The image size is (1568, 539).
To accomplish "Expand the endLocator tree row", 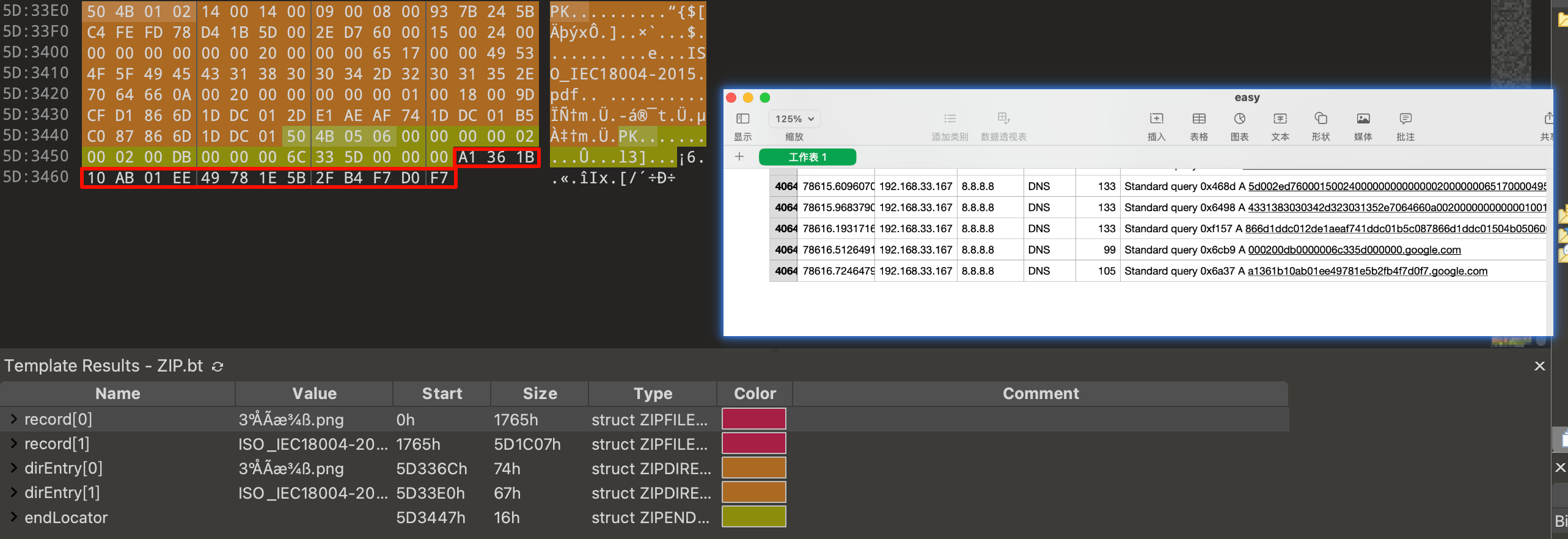I will pos(13,518).
